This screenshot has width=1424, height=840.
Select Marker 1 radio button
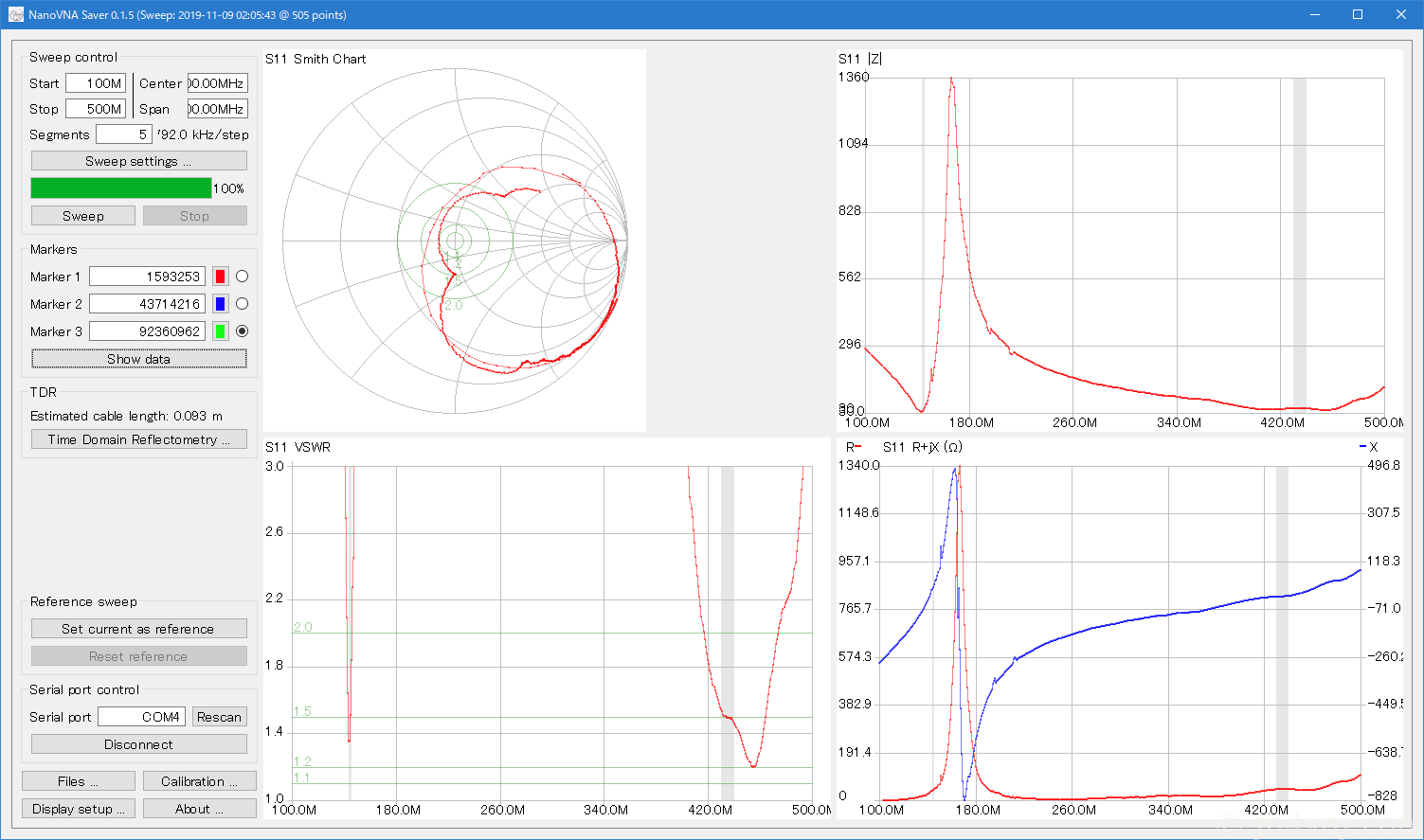coord(243,277)
